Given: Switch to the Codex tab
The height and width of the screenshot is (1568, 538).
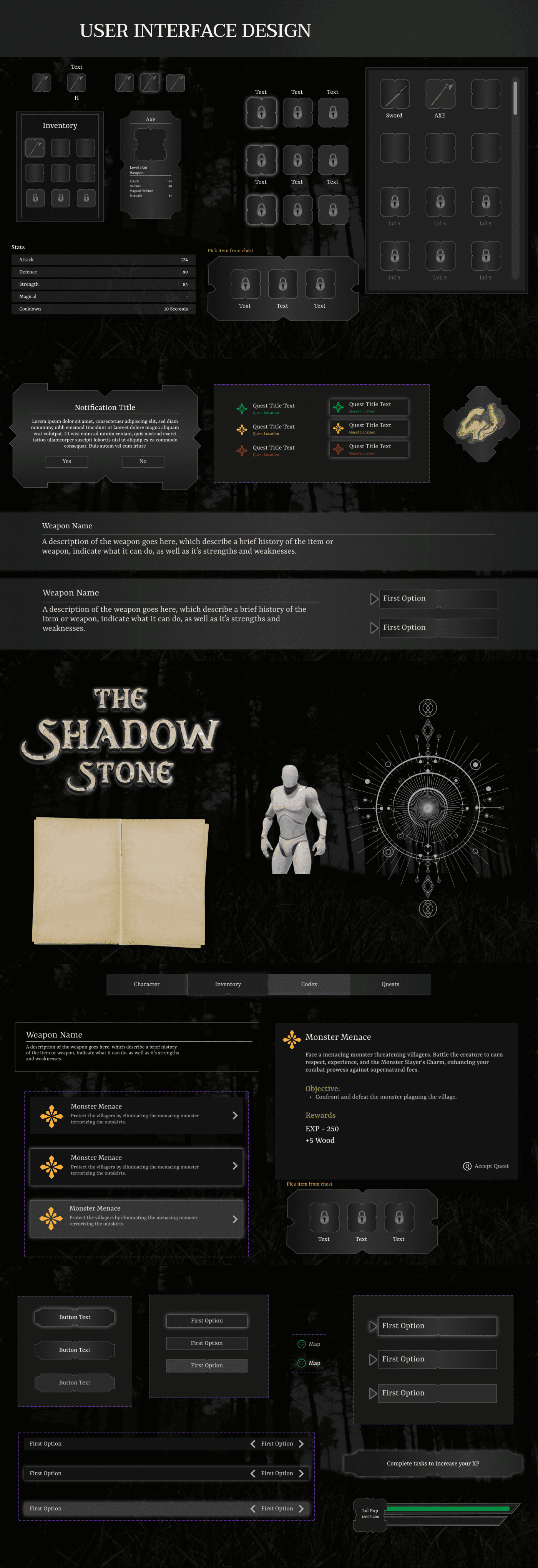Looking at the screenshot, I should (309, 984).
